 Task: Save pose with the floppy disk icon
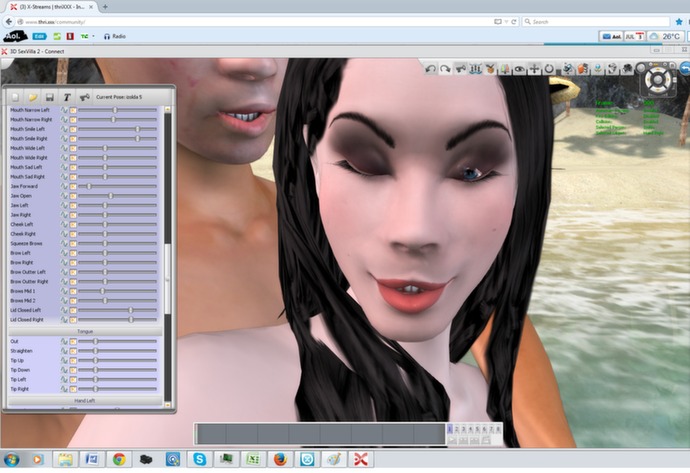50,97
